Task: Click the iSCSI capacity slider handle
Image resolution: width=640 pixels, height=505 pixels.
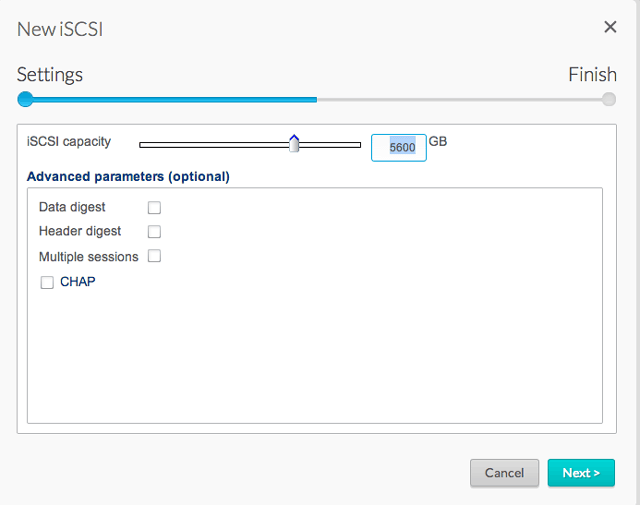Action: point(294,145)
